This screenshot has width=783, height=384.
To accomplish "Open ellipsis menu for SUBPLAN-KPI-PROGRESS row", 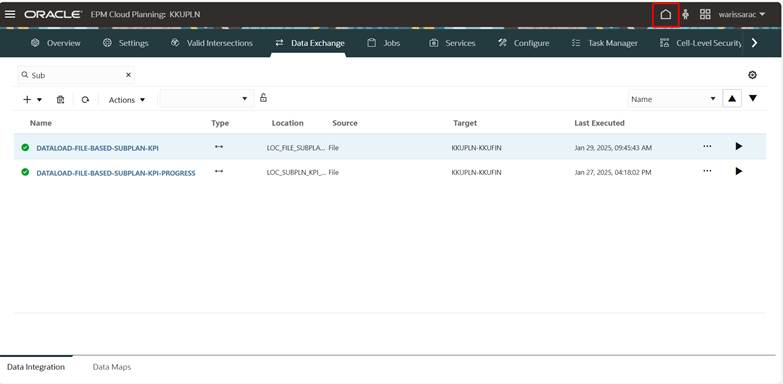I will pyautogui.click(x=707, y=171).
